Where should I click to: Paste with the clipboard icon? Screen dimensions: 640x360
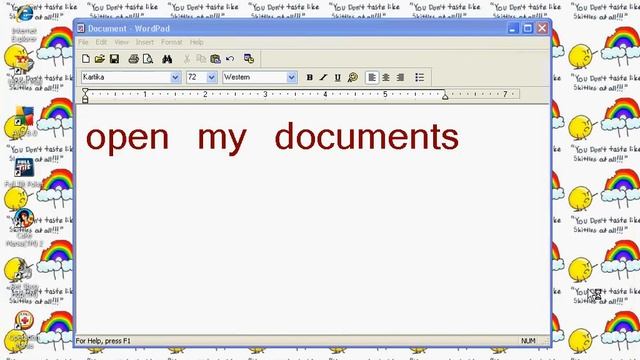click(215, 59)
